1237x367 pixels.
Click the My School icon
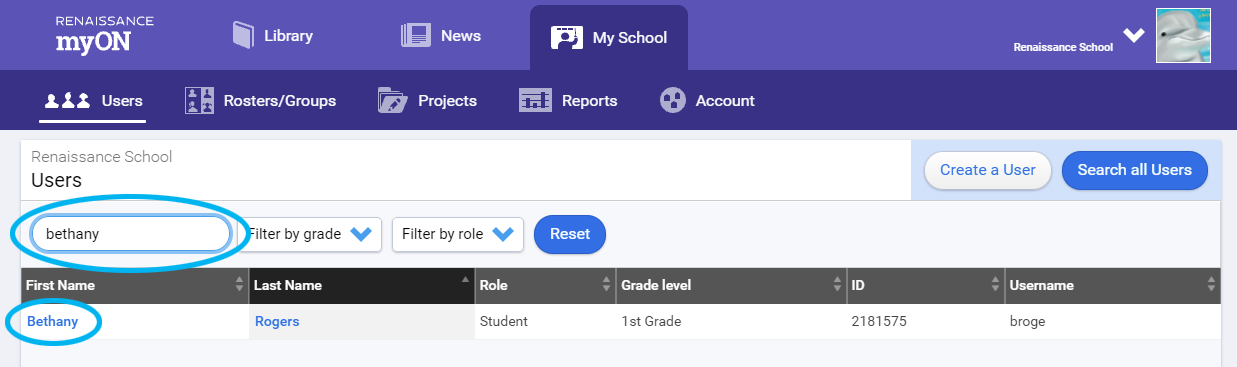[x=566, y=38]
